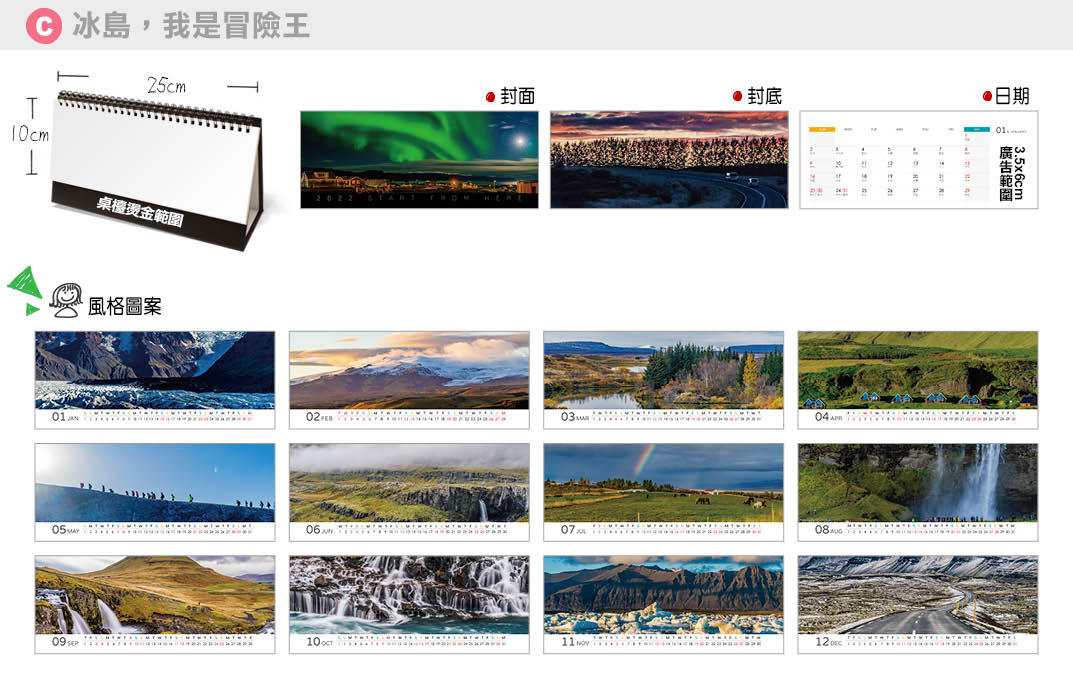Select the 01 JAN glacier thumbnail

click(x=155, y=379)
